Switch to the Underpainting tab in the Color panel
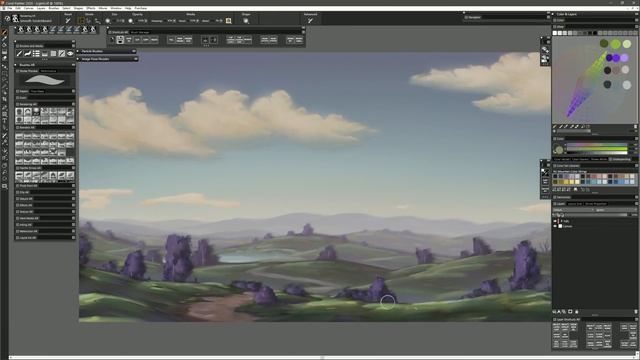640x360 pixels. click(x=620, y=159)
